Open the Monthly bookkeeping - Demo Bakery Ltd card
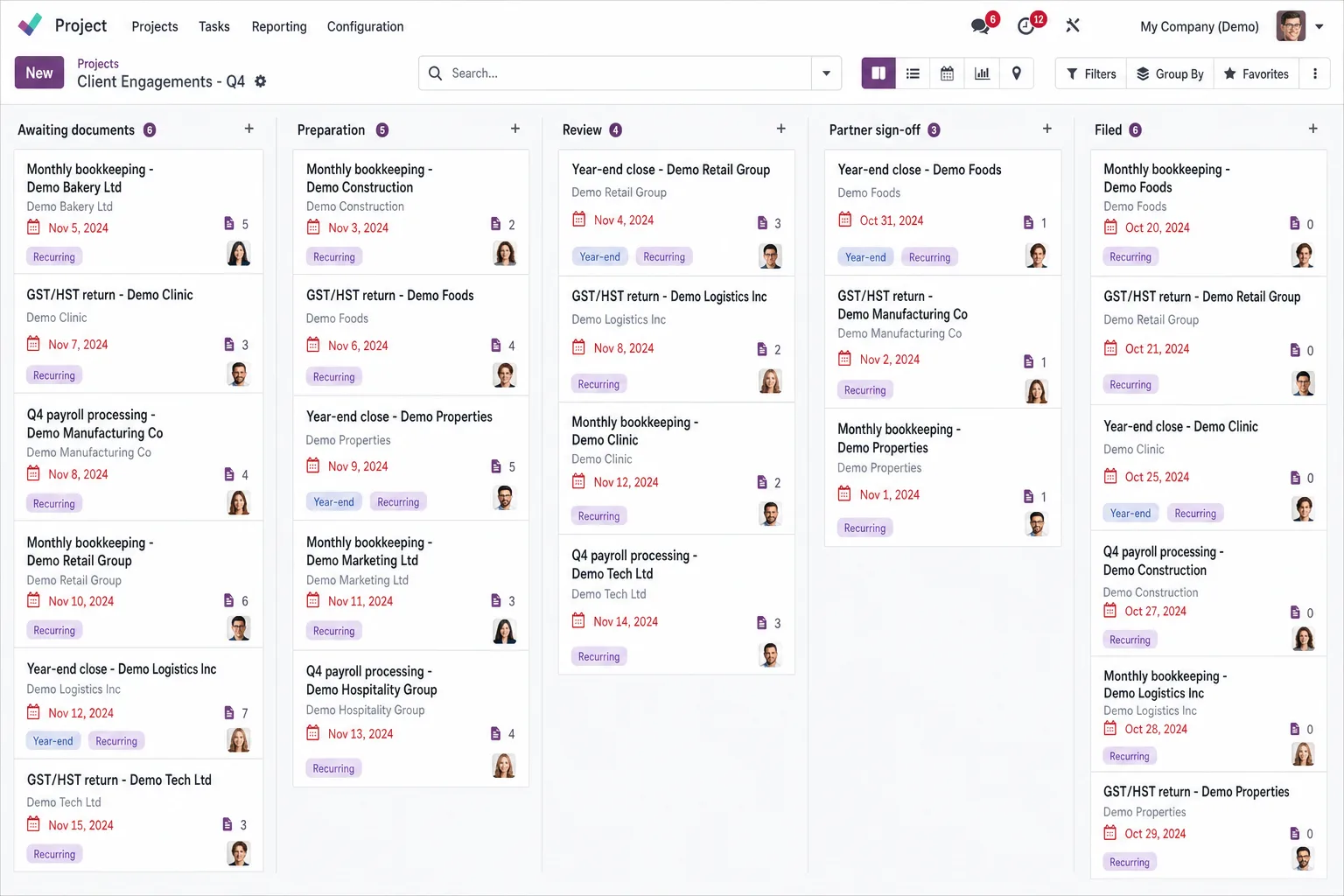1344x896 pixels. (x=138, y=210)
